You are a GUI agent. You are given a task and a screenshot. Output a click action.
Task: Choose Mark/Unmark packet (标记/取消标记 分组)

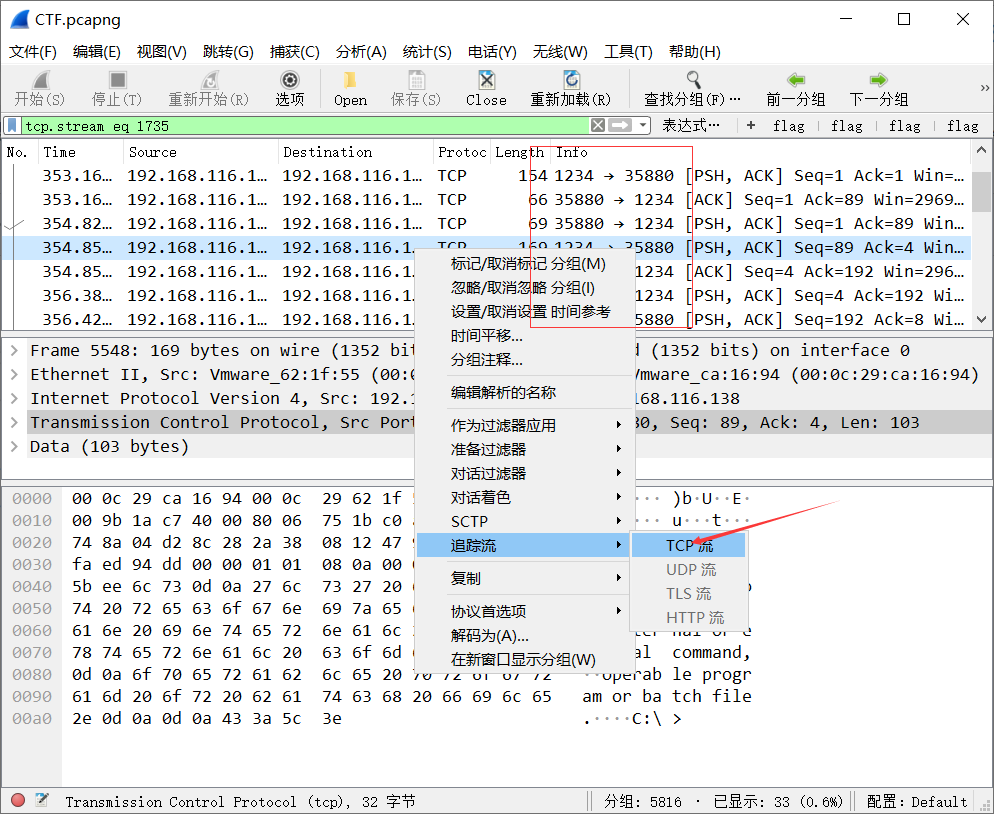coord(525,264)
